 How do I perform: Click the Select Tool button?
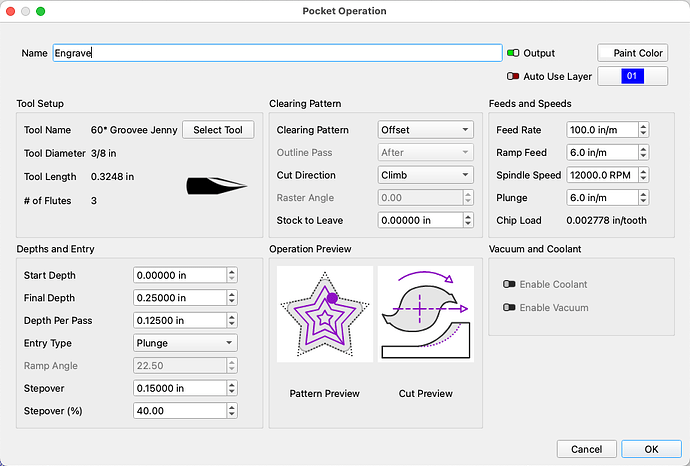pyautogui.click(x=218, y=130)
